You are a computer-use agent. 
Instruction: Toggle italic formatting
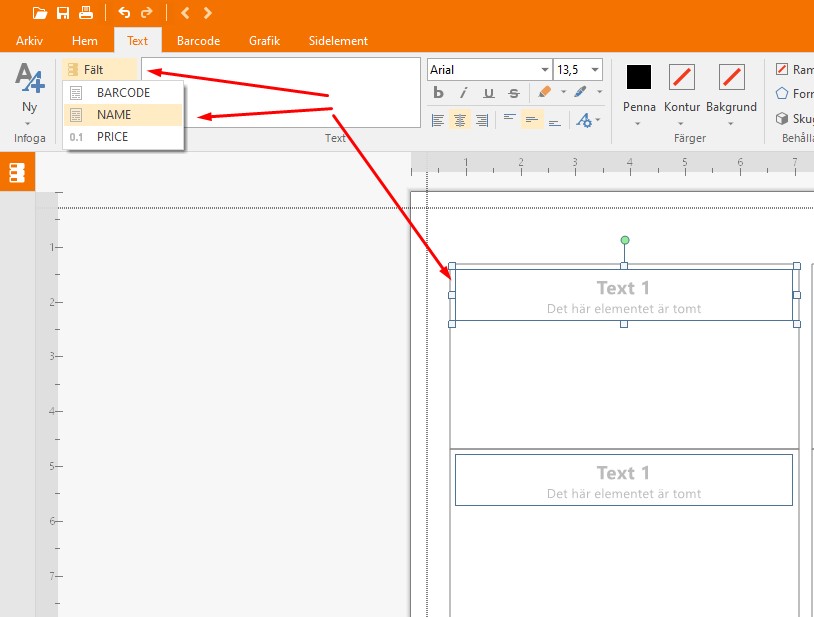(463, 93)
